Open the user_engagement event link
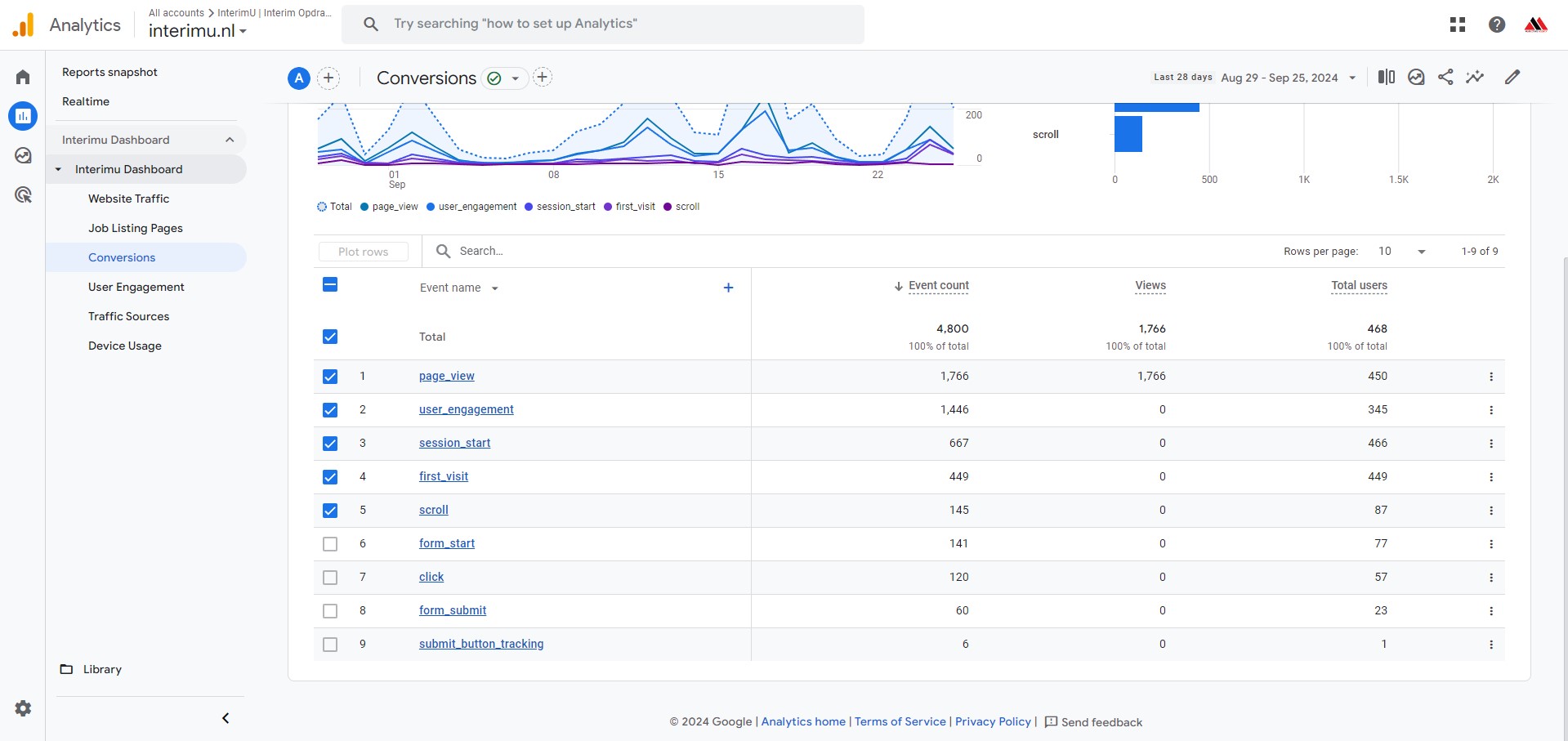Screen dimensions: 1568x741 466,409
